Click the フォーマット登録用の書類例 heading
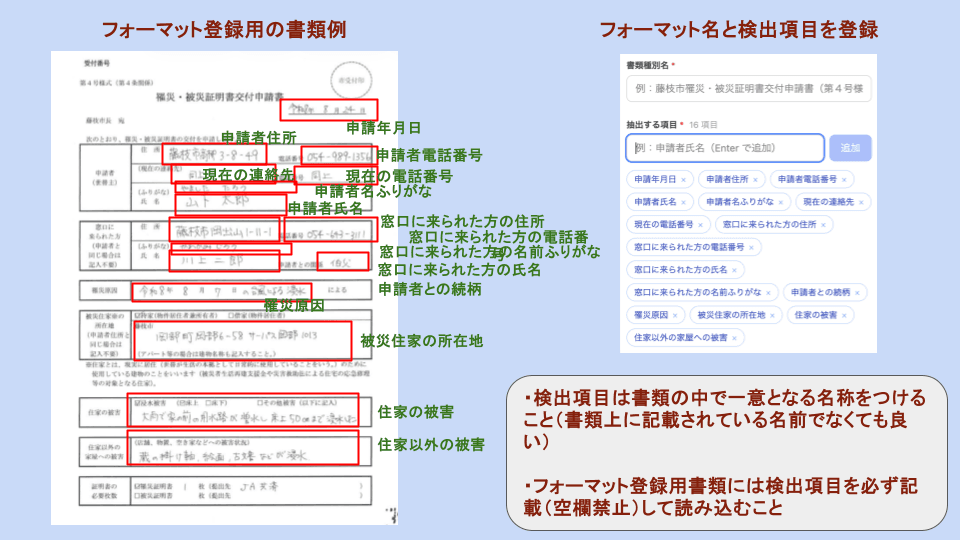 [x=224, y=29]
